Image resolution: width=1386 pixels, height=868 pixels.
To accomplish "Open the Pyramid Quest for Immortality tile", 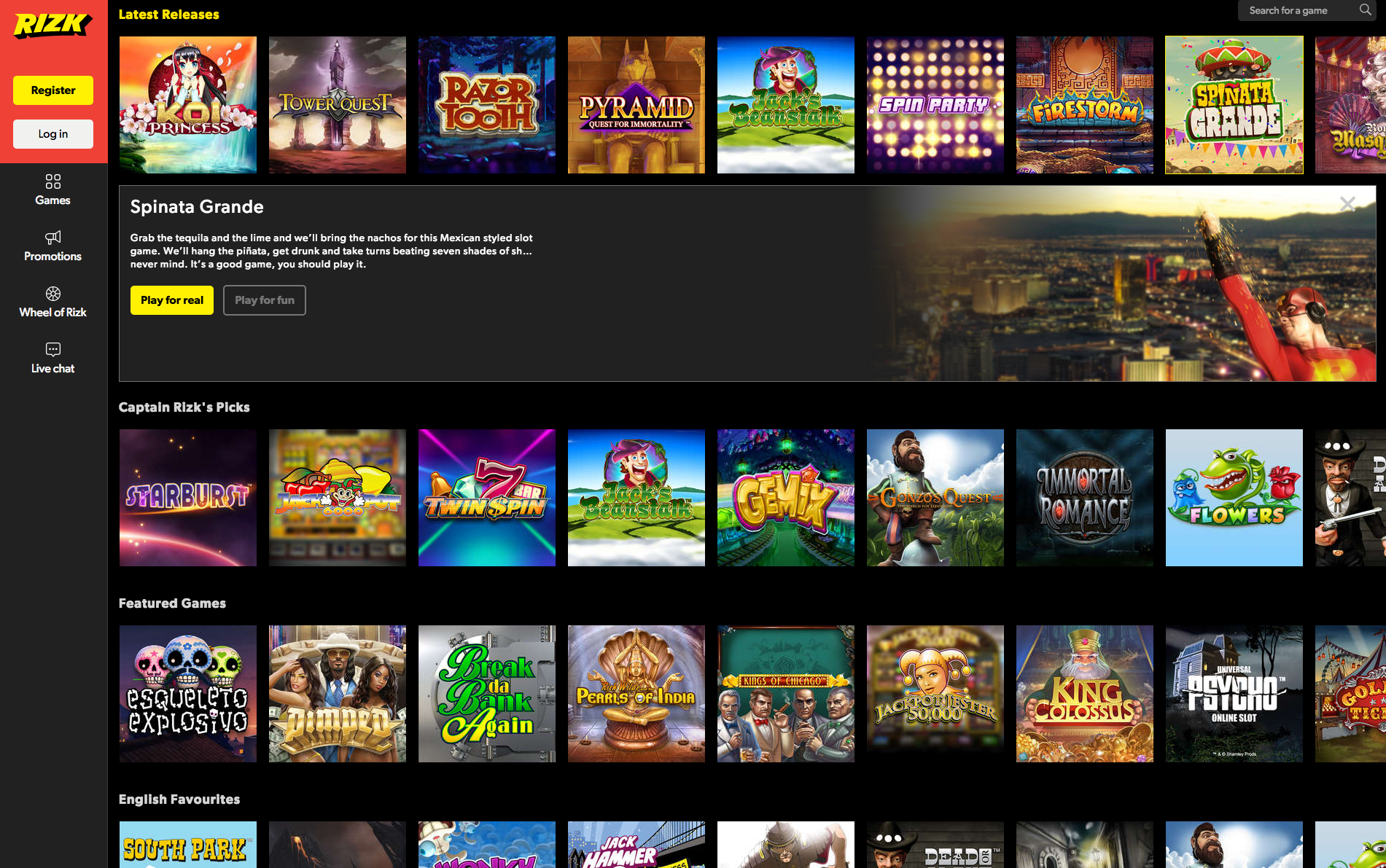I will point(636,105).
